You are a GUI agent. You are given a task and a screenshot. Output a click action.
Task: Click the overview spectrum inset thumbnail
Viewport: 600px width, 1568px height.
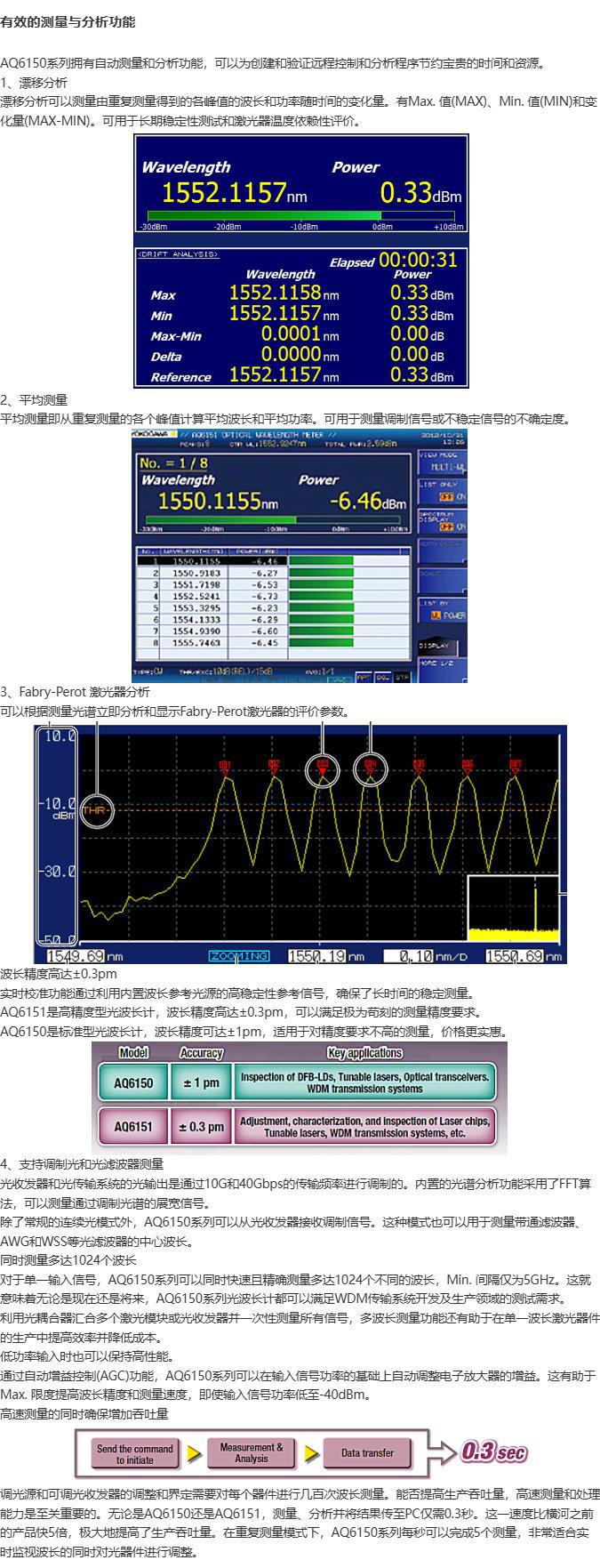pyautogui.click(x=513, y=909)
